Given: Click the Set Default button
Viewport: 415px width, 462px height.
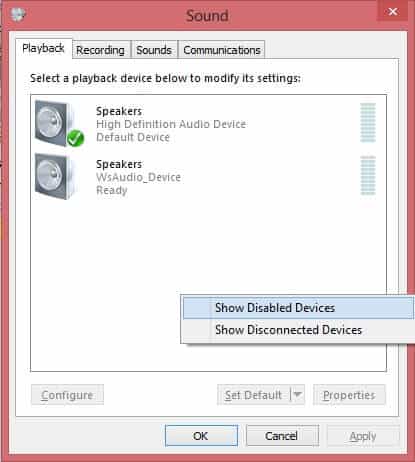Looking at the screenshot, I should 254,395.
